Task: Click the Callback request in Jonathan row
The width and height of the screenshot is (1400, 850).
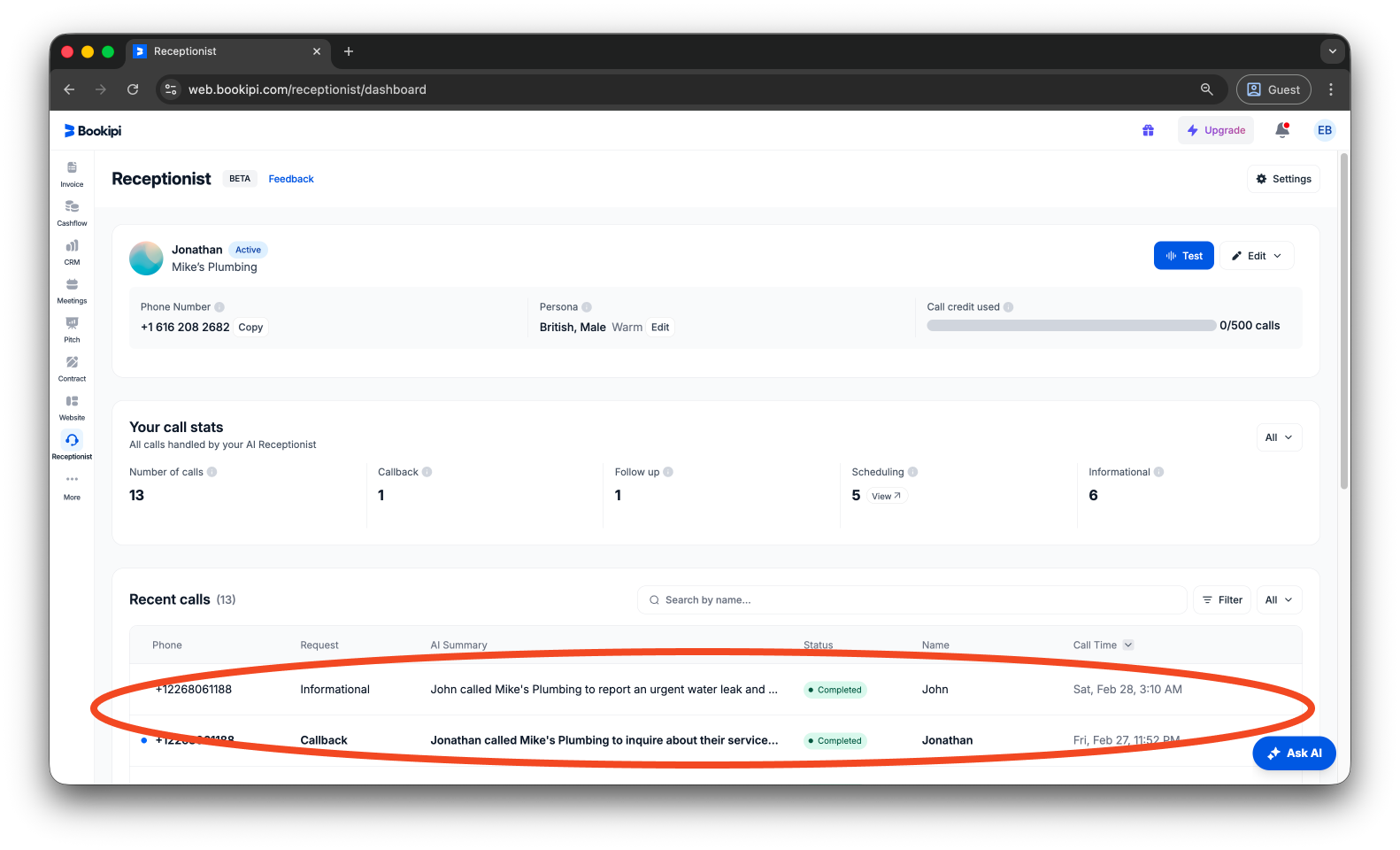Action: pyautogui.click(x=324, y=740)
